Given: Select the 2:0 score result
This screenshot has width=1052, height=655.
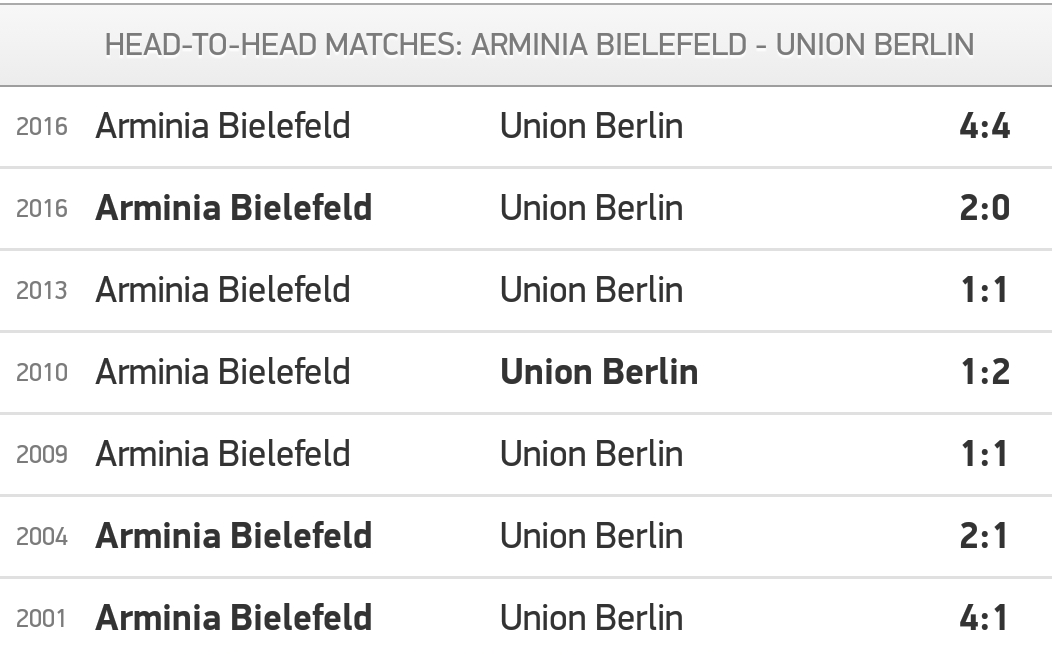Looking at the screenshot, I should (984, 208).
